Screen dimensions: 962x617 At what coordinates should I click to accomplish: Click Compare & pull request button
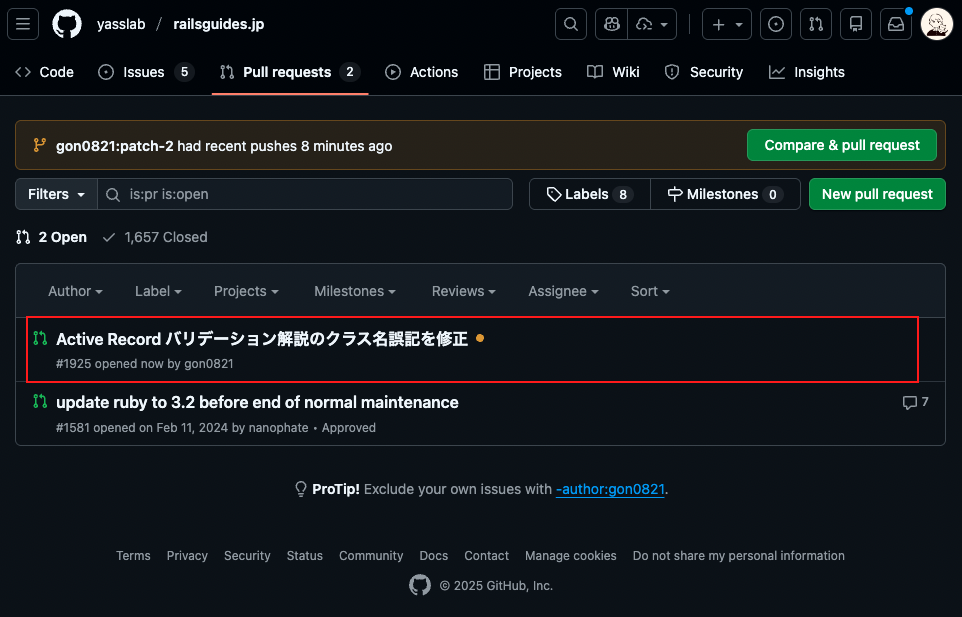pyautogui.click(x=842, y=145)
